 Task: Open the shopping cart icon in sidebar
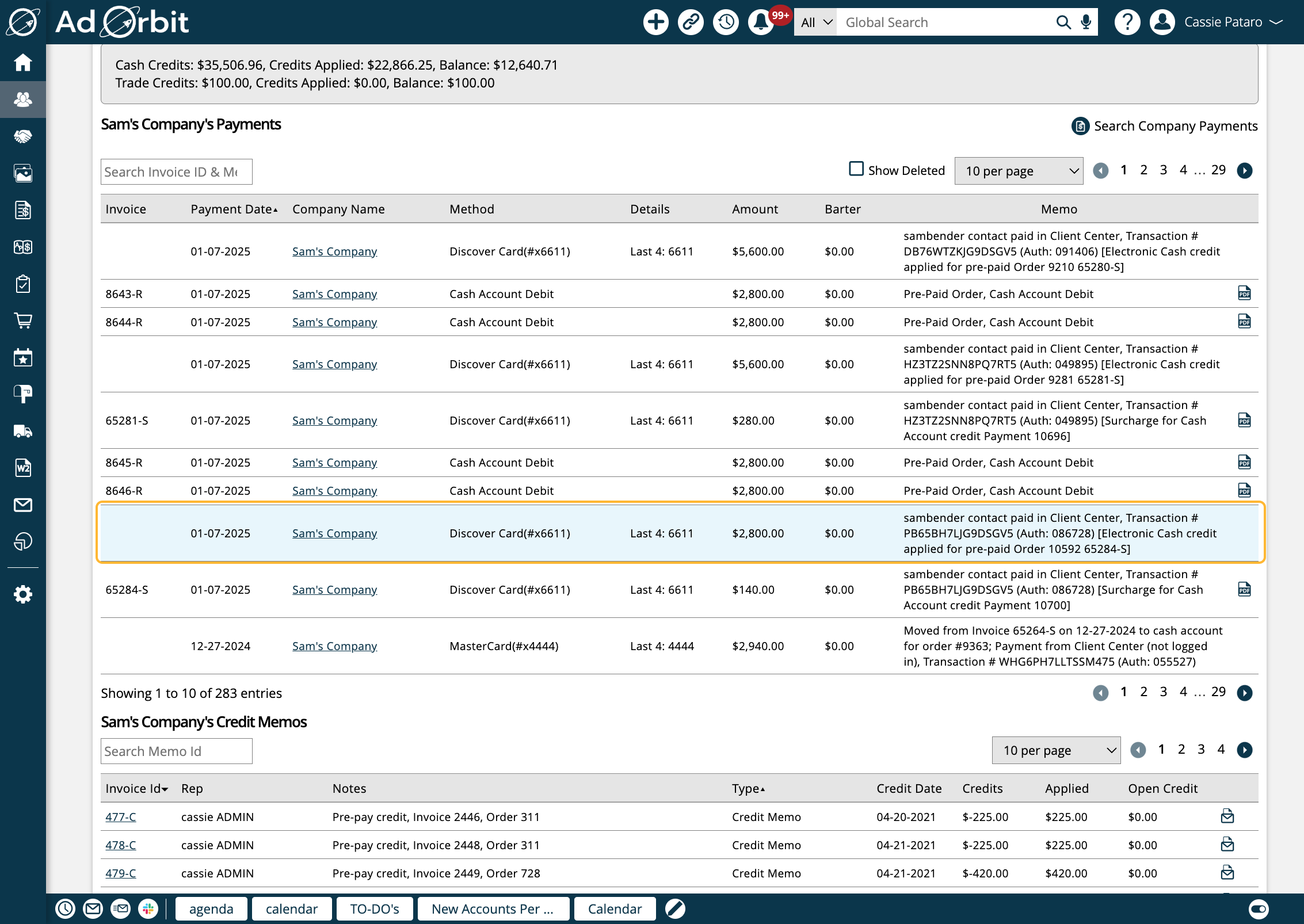pyautogui.click(x=23, y=321)
